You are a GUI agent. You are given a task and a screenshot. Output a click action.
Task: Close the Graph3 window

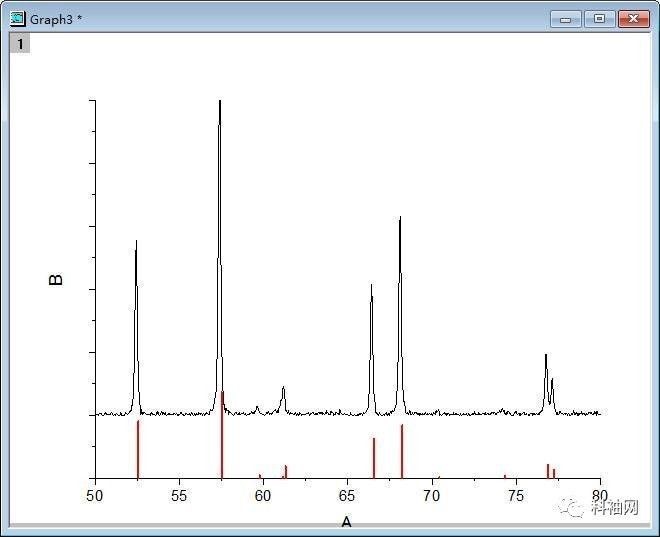click(x=633, y=19)
